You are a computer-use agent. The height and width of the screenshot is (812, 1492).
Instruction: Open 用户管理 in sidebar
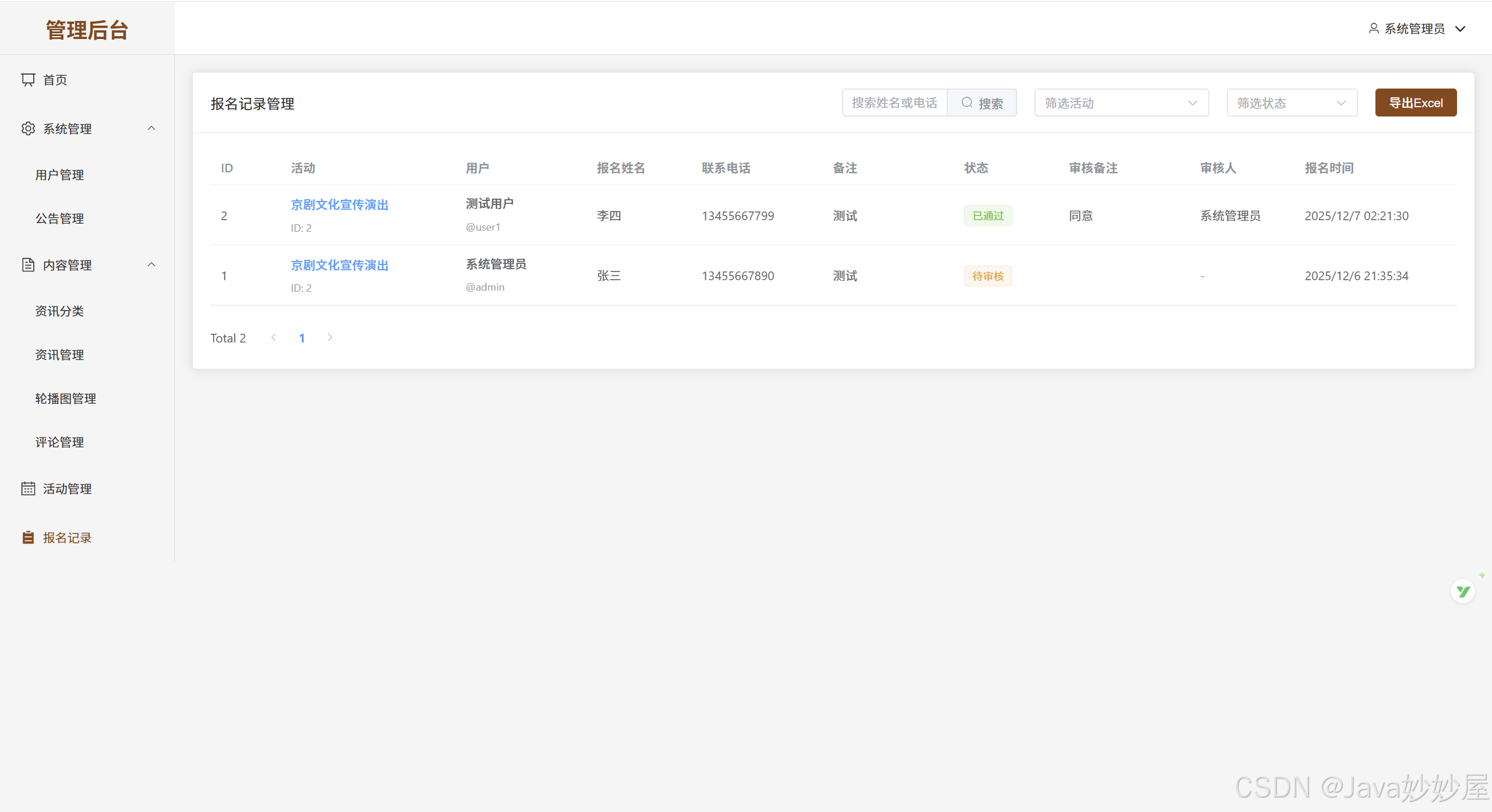coord(59,175)
